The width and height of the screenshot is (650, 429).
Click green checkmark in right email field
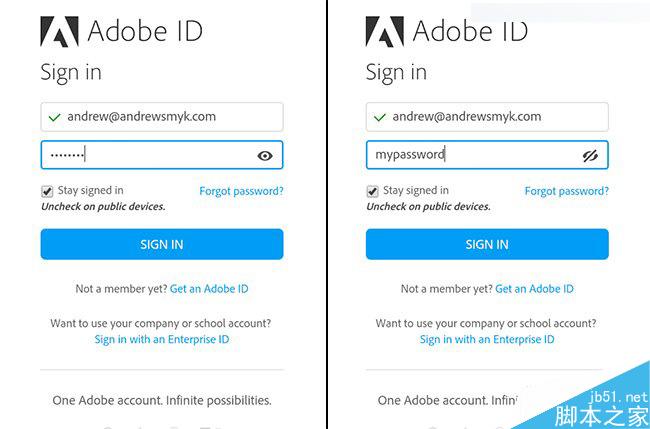379,117
